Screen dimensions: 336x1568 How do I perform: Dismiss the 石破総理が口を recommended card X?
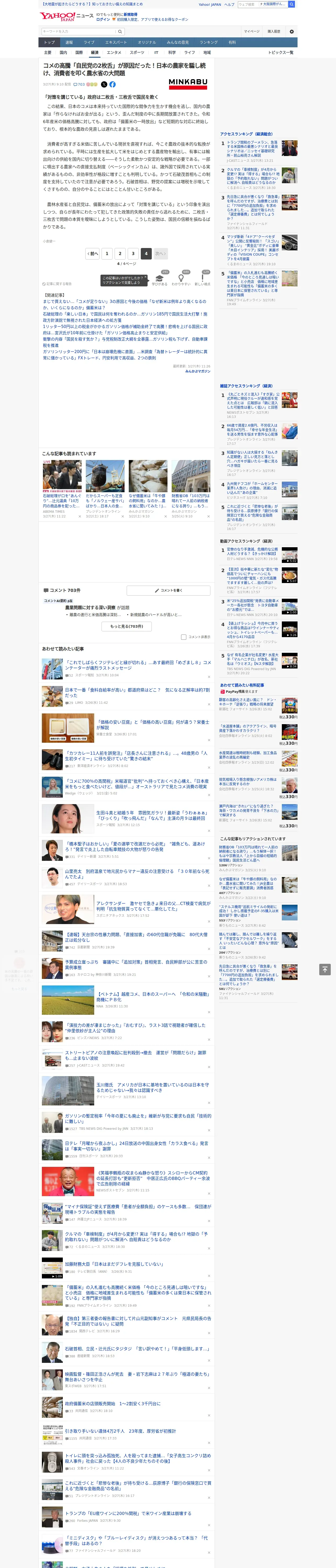pyautogui.click(x=79, y=516)
